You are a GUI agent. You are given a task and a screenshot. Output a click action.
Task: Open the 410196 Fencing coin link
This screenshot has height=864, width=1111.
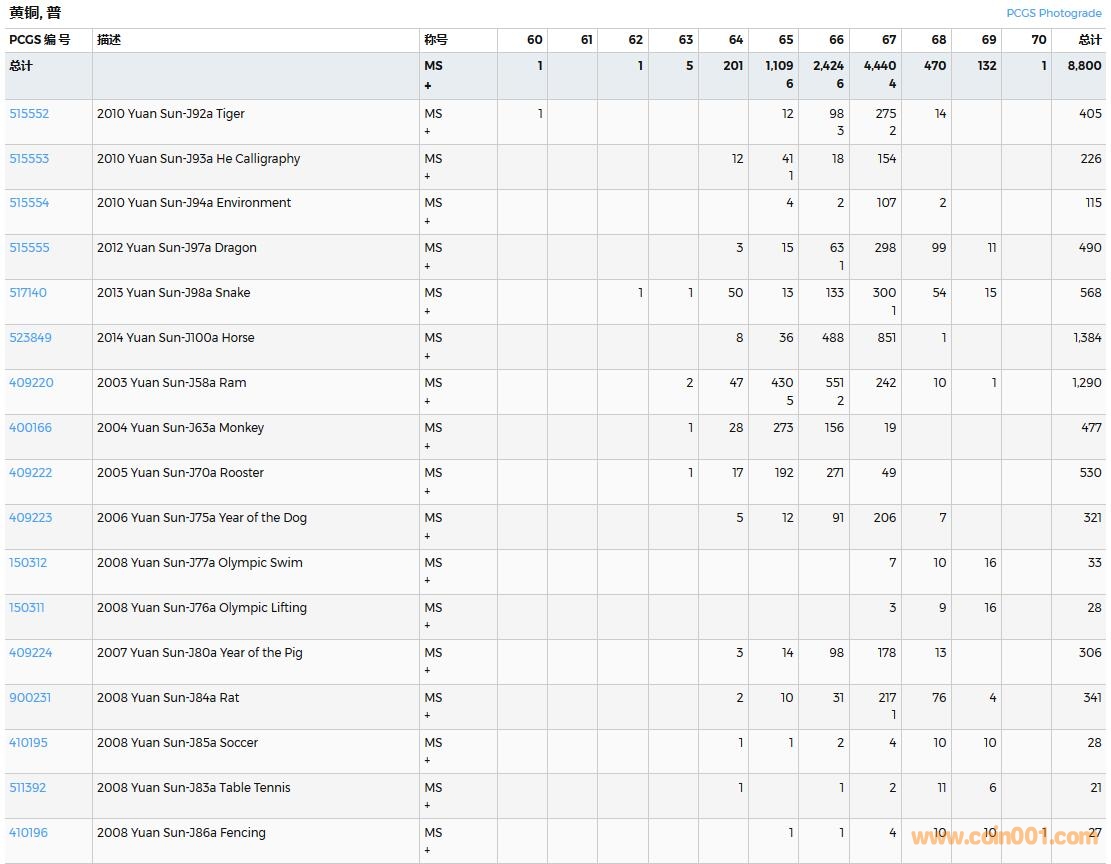[x=28, y=833]
